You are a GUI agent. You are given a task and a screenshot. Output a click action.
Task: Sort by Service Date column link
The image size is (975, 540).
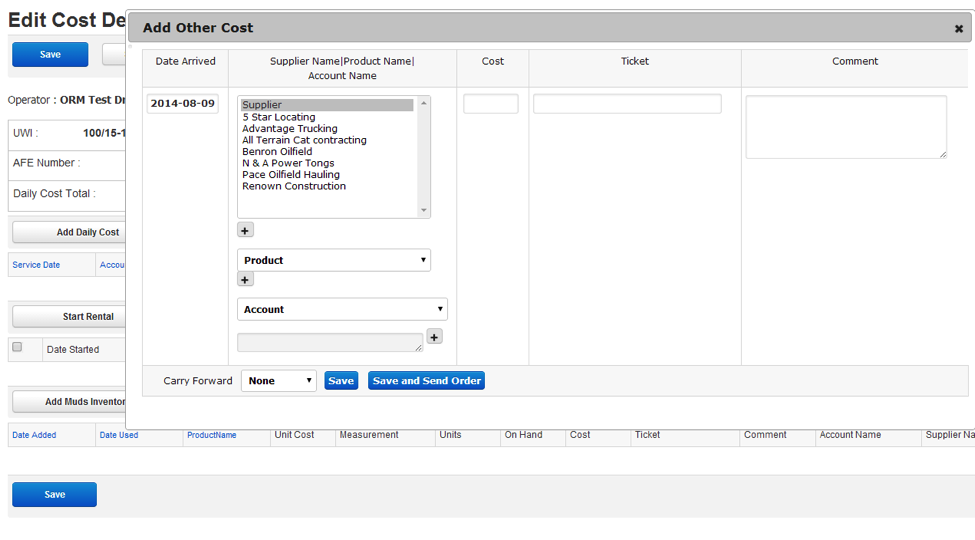point(36,265)
